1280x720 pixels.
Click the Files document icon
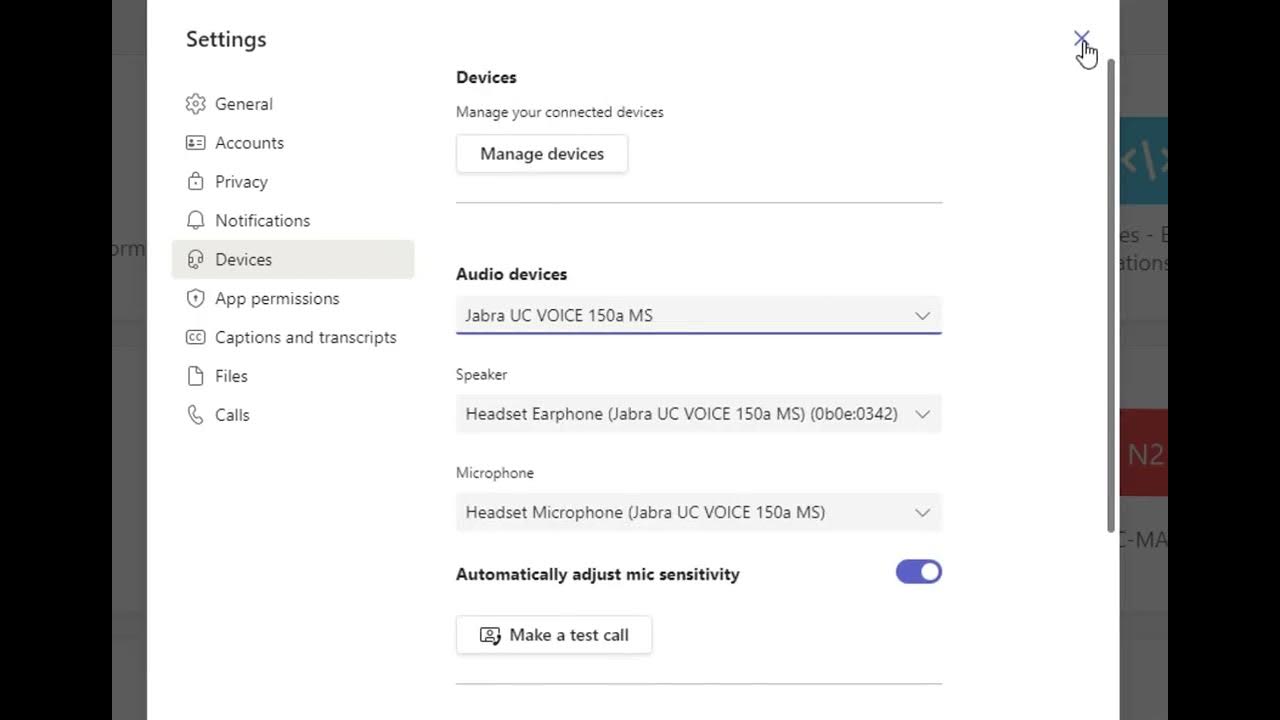[x=195, y=376]
